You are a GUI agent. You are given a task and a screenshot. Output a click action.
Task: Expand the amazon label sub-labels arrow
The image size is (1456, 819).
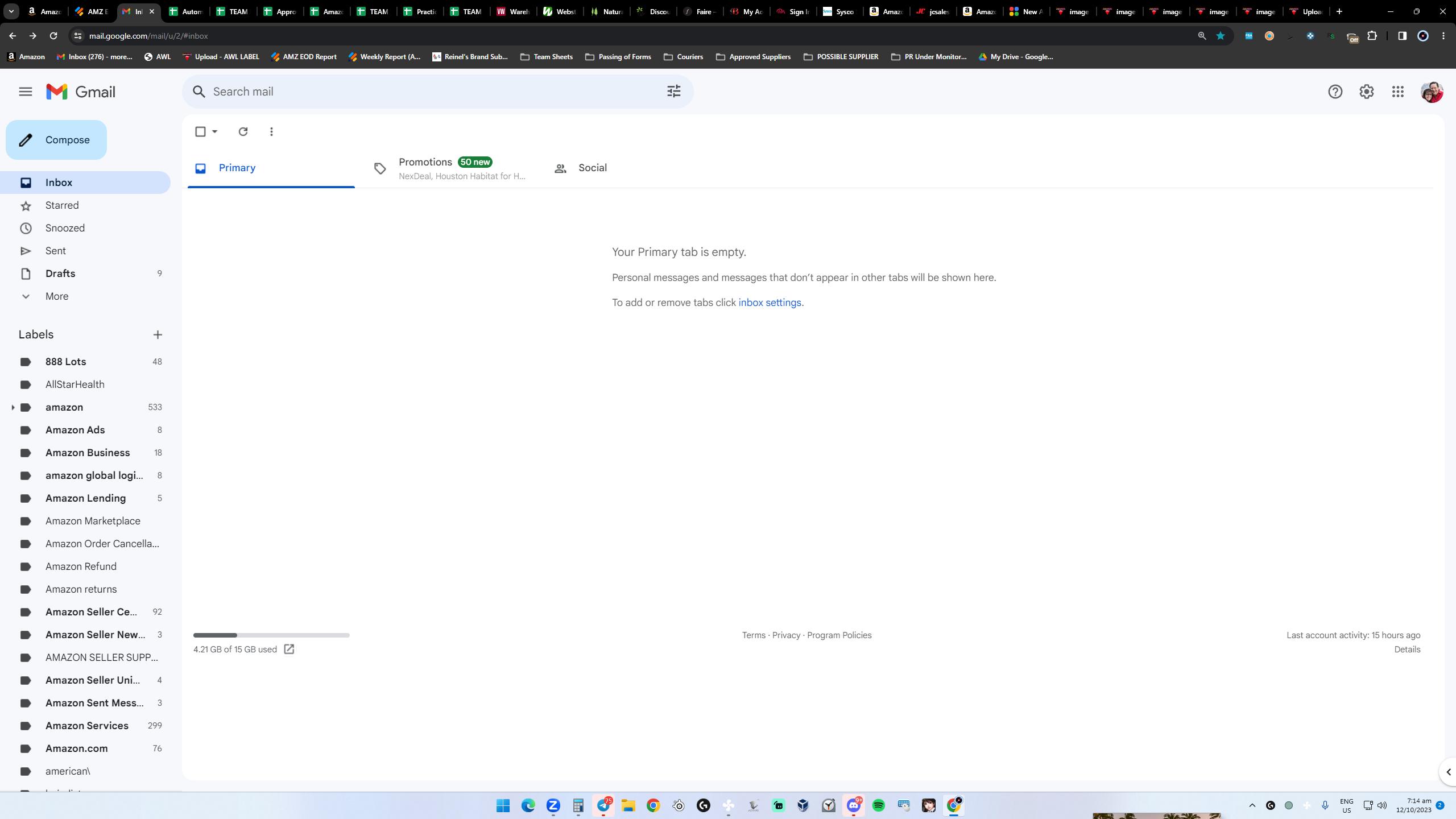[x=13, y=407]
